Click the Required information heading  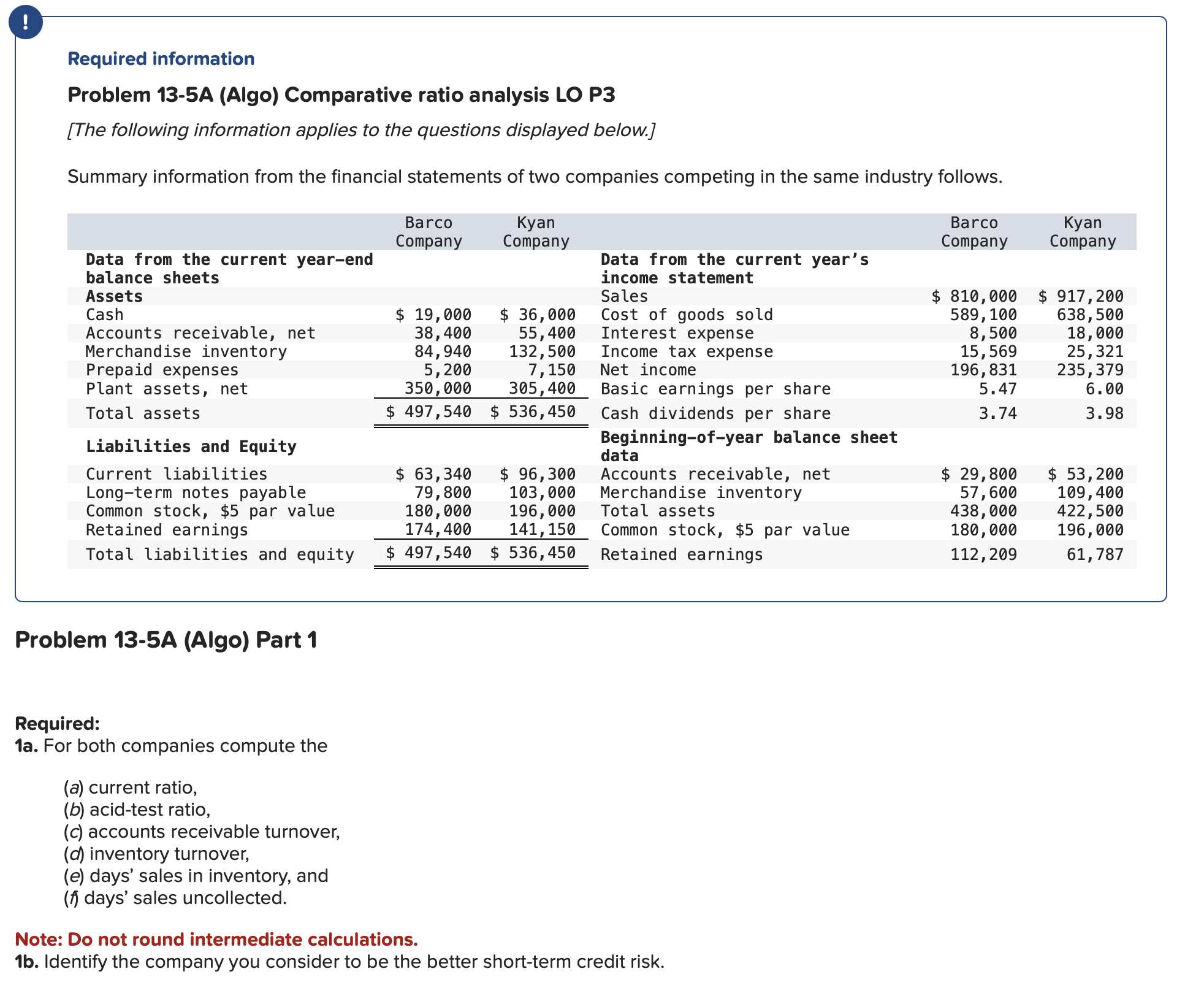pyautogui.click(x=161, y=59)
